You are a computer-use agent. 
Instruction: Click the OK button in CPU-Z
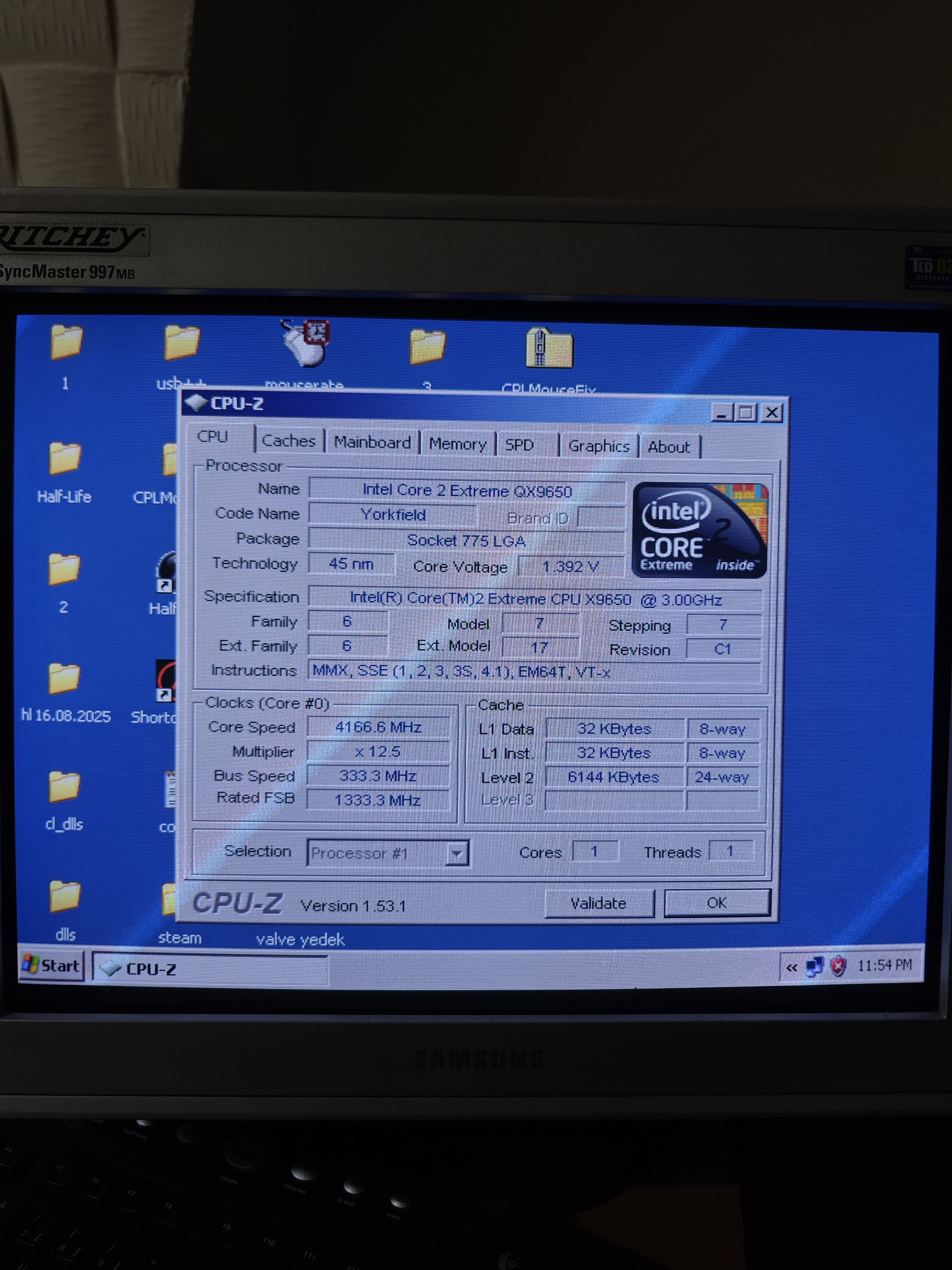pos(717,903)
